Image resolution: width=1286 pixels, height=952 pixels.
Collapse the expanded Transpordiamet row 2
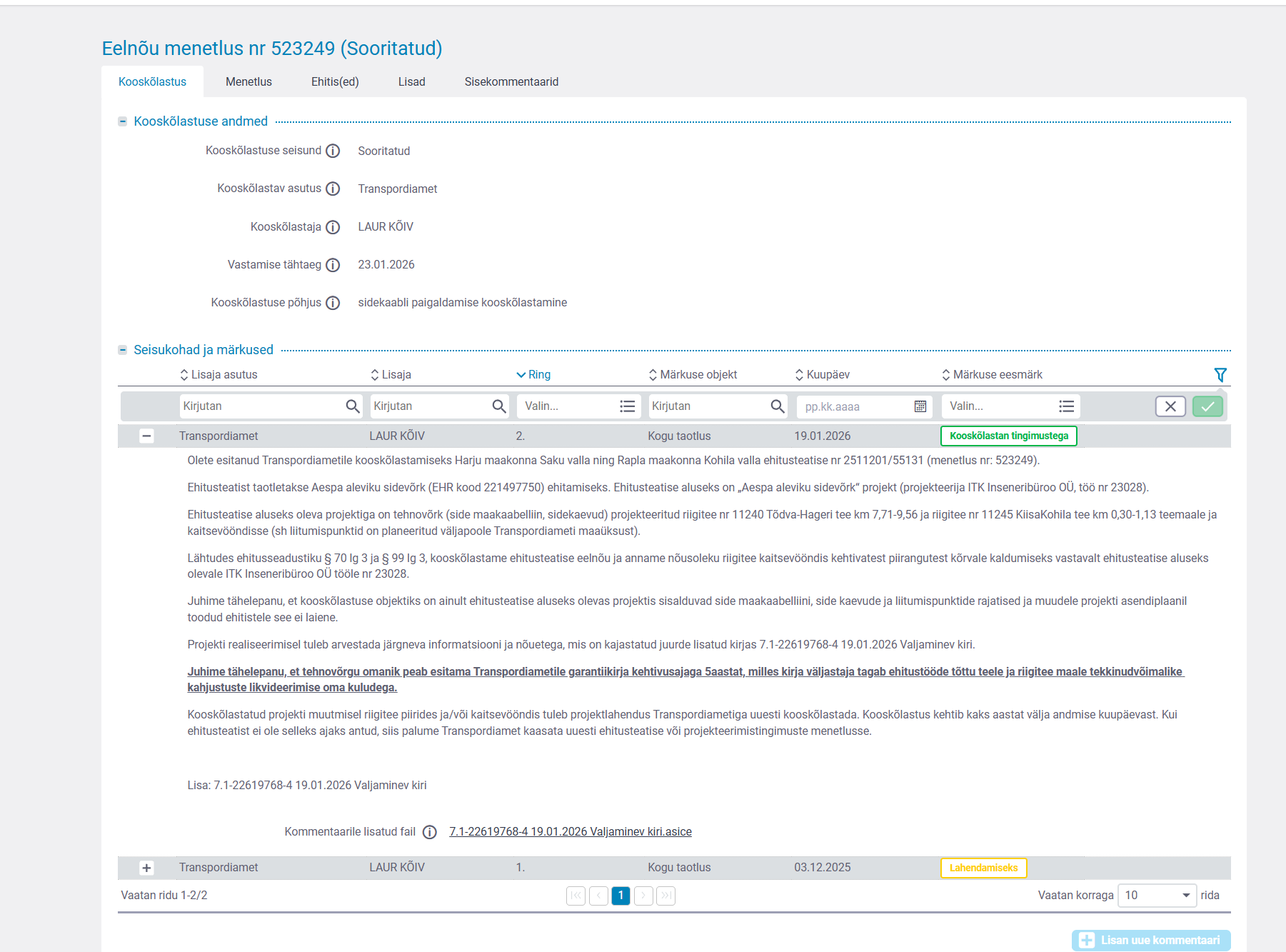(146, 436)
